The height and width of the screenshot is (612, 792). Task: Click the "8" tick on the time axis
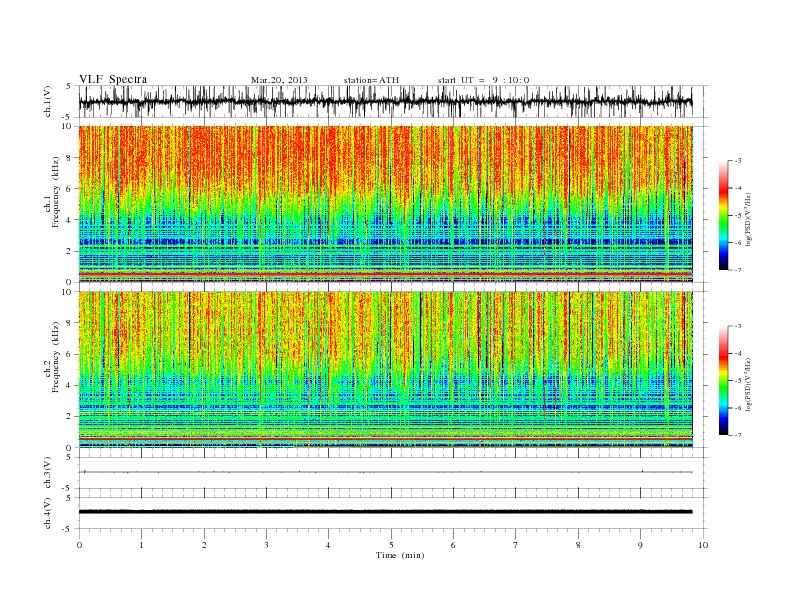[x=578, y=545]
